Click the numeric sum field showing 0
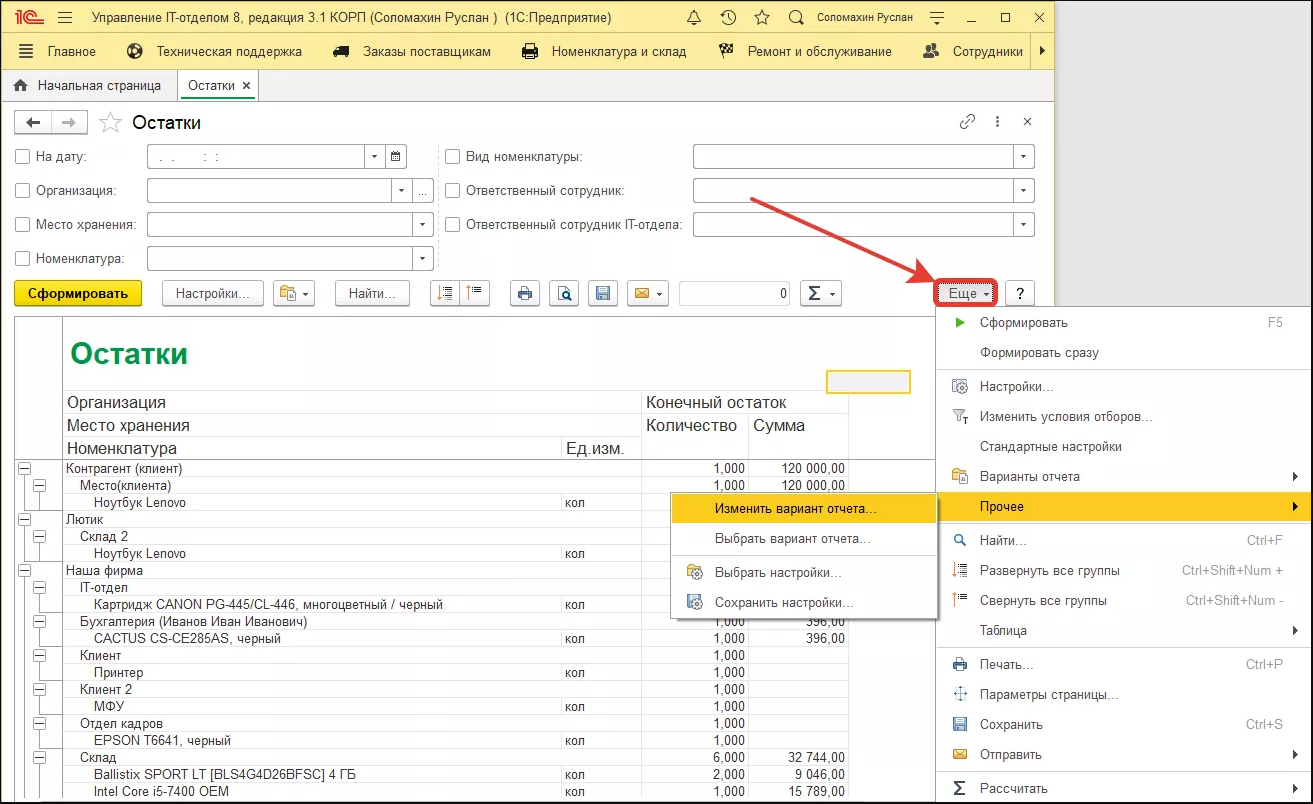 734,293
